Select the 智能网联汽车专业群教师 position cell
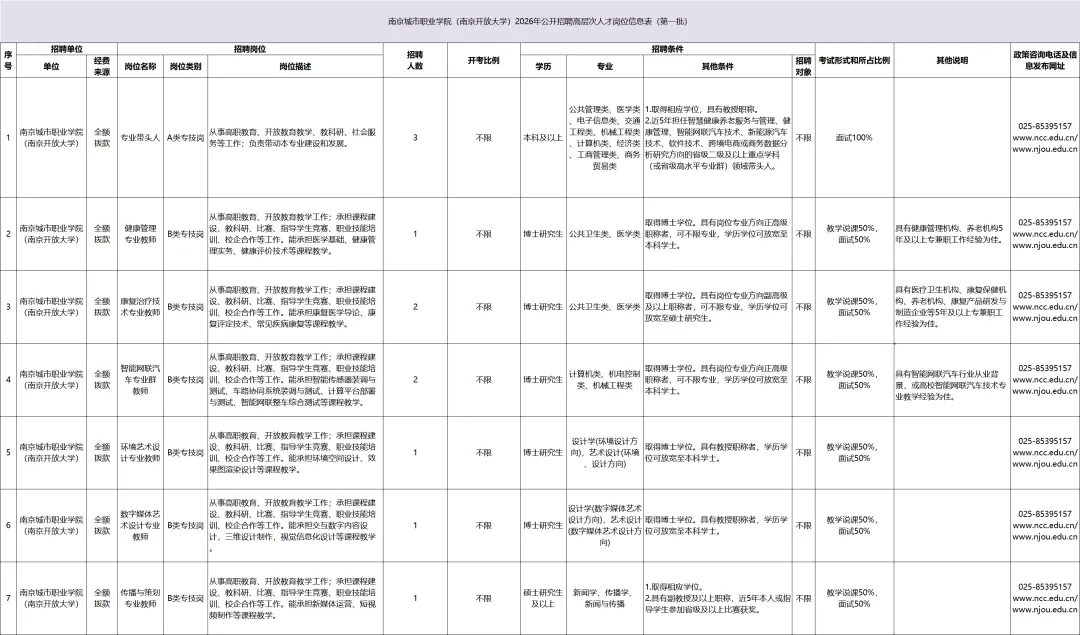 [x=141, y=379]
